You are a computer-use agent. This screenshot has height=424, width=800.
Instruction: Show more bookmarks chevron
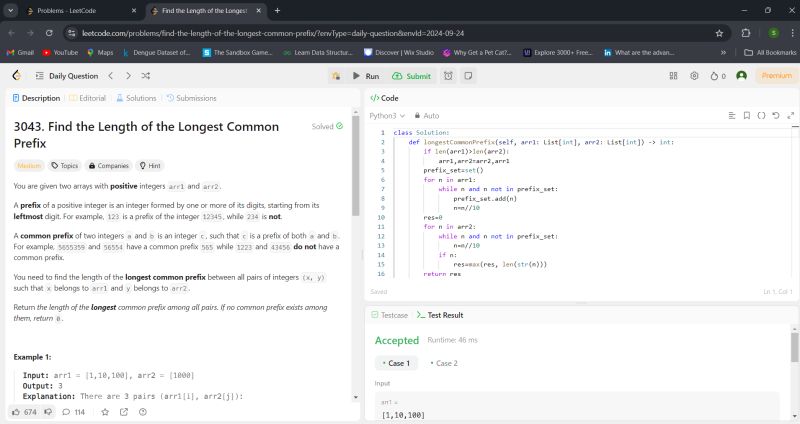tap(723, 53)
